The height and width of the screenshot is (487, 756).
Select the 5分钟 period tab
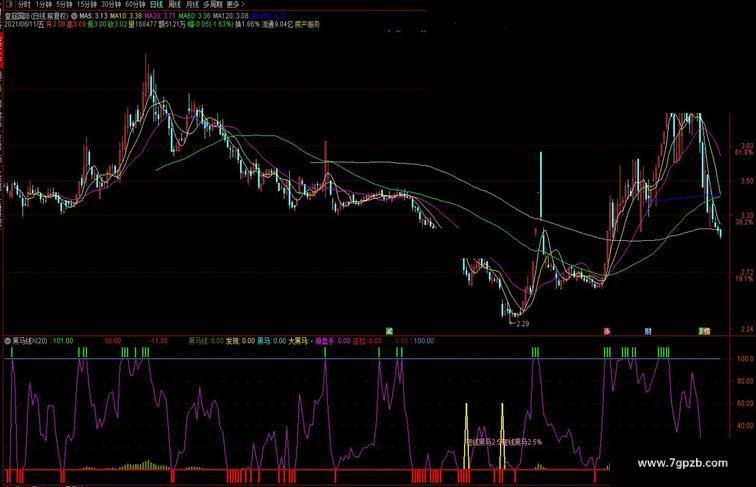(64, 4)
